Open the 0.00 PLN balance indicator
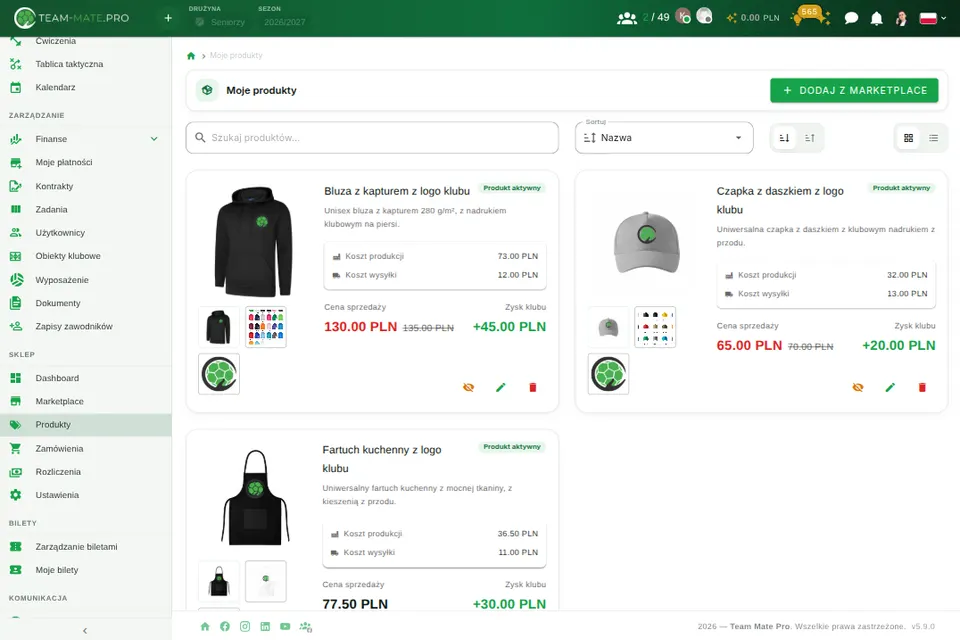The image size is (960, 640). [x=753, y=18]
